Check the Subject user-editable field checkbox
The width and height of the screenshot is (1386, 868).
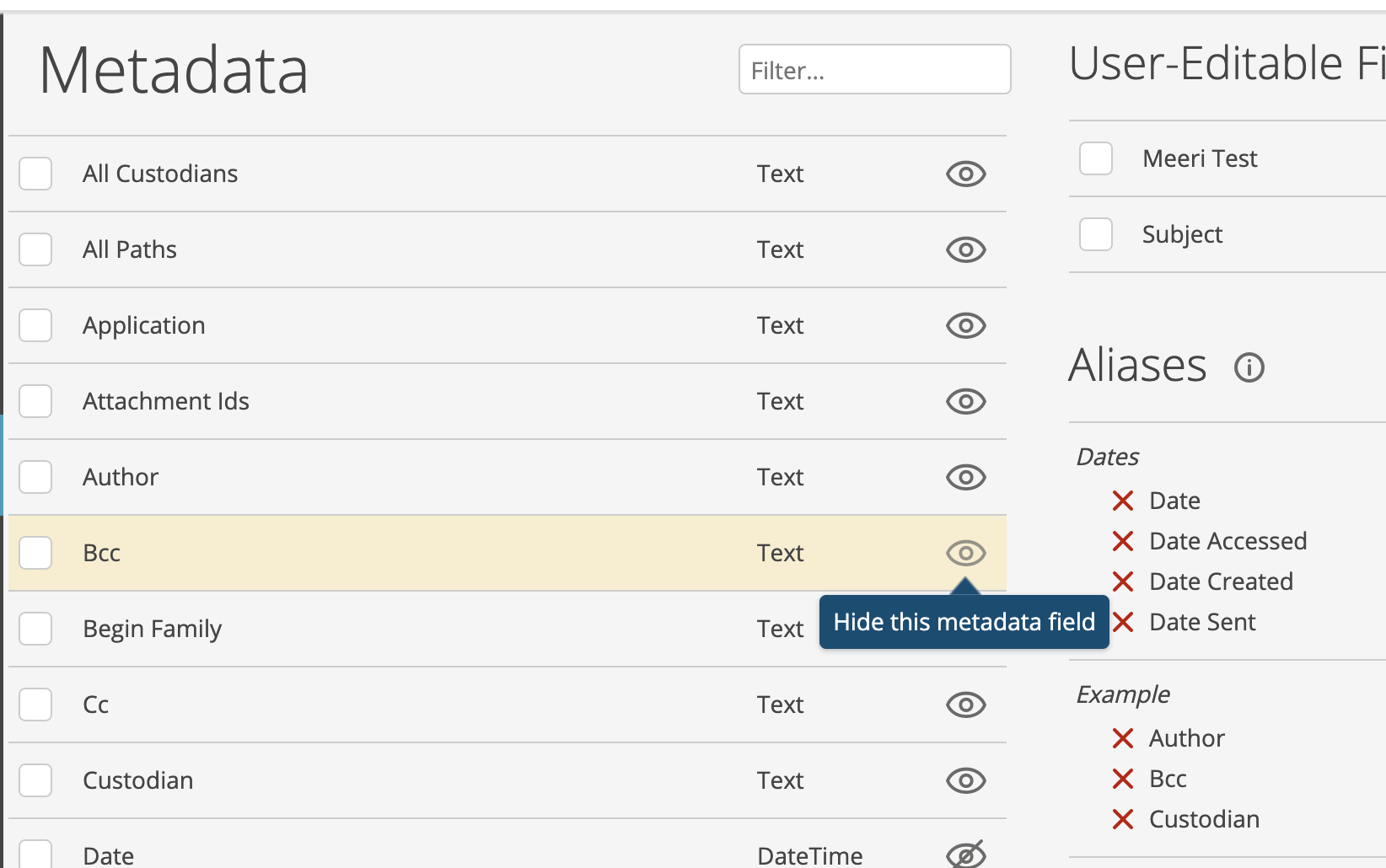[x=1096, y=234]
